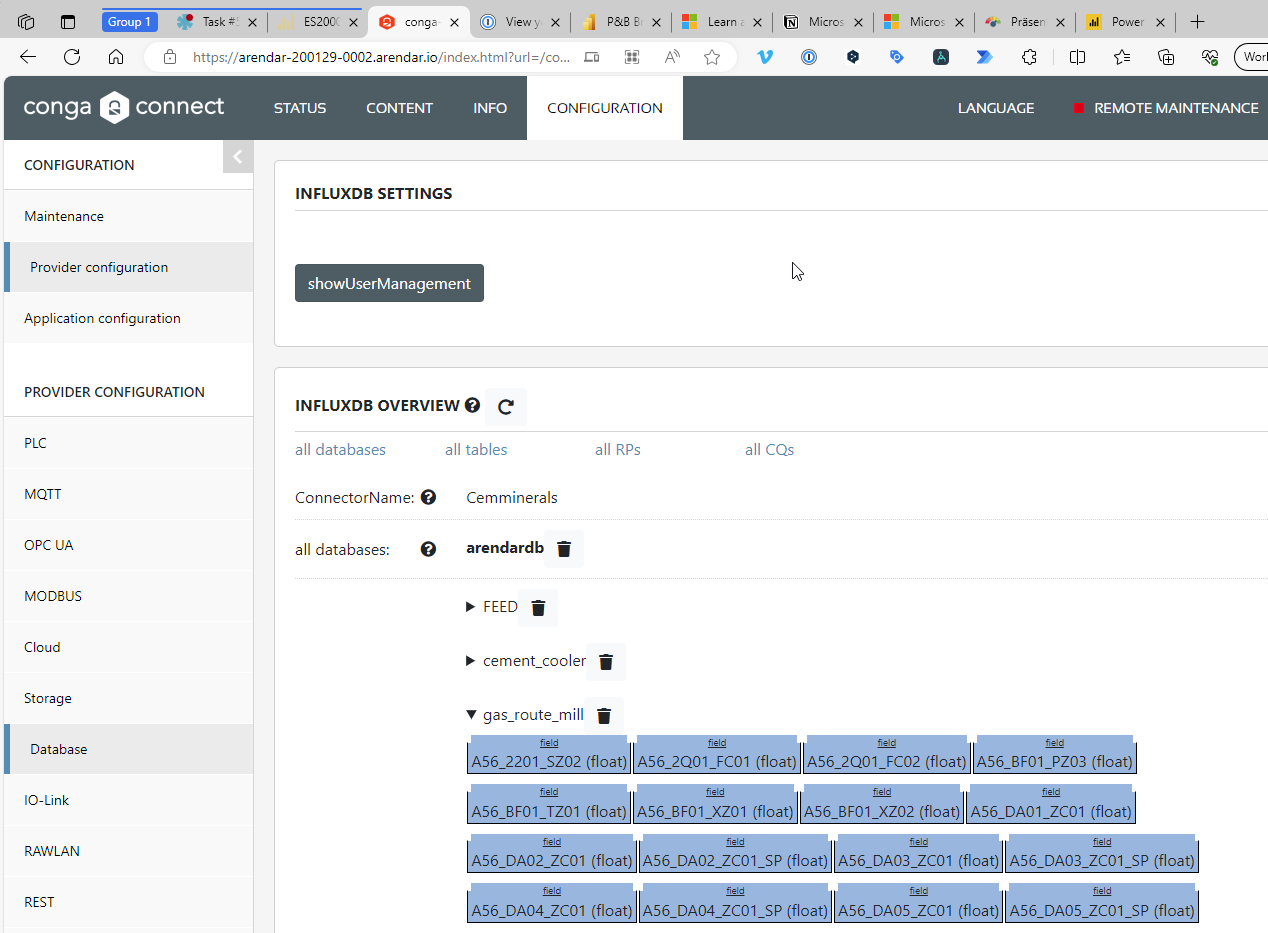Screen dimensions: 1268x933
Task: Open the MODBUS provider configuration
Action: (128, 596)
